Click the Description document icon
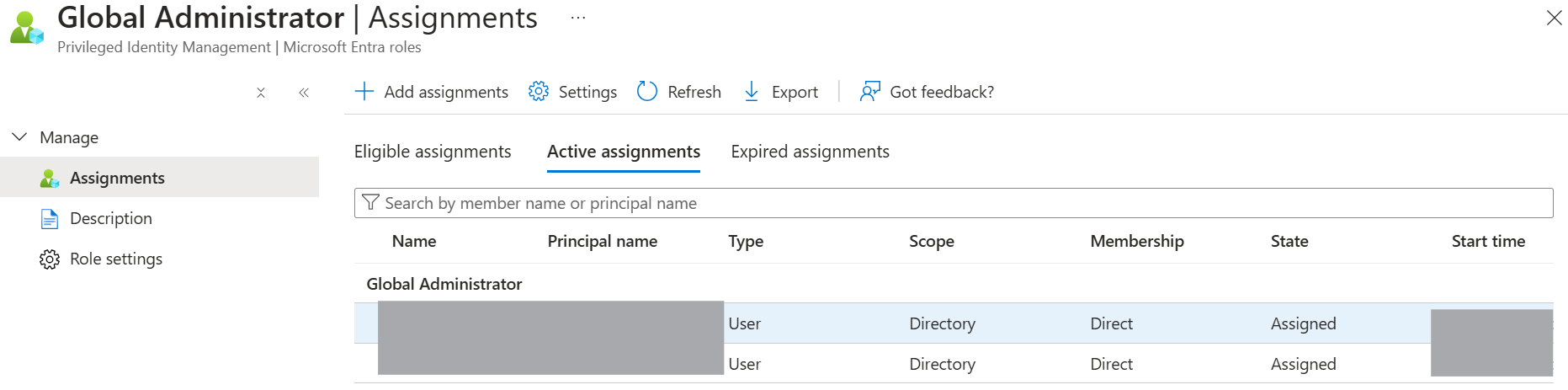This screenshot has width=1568, height=390. (50, 219)
